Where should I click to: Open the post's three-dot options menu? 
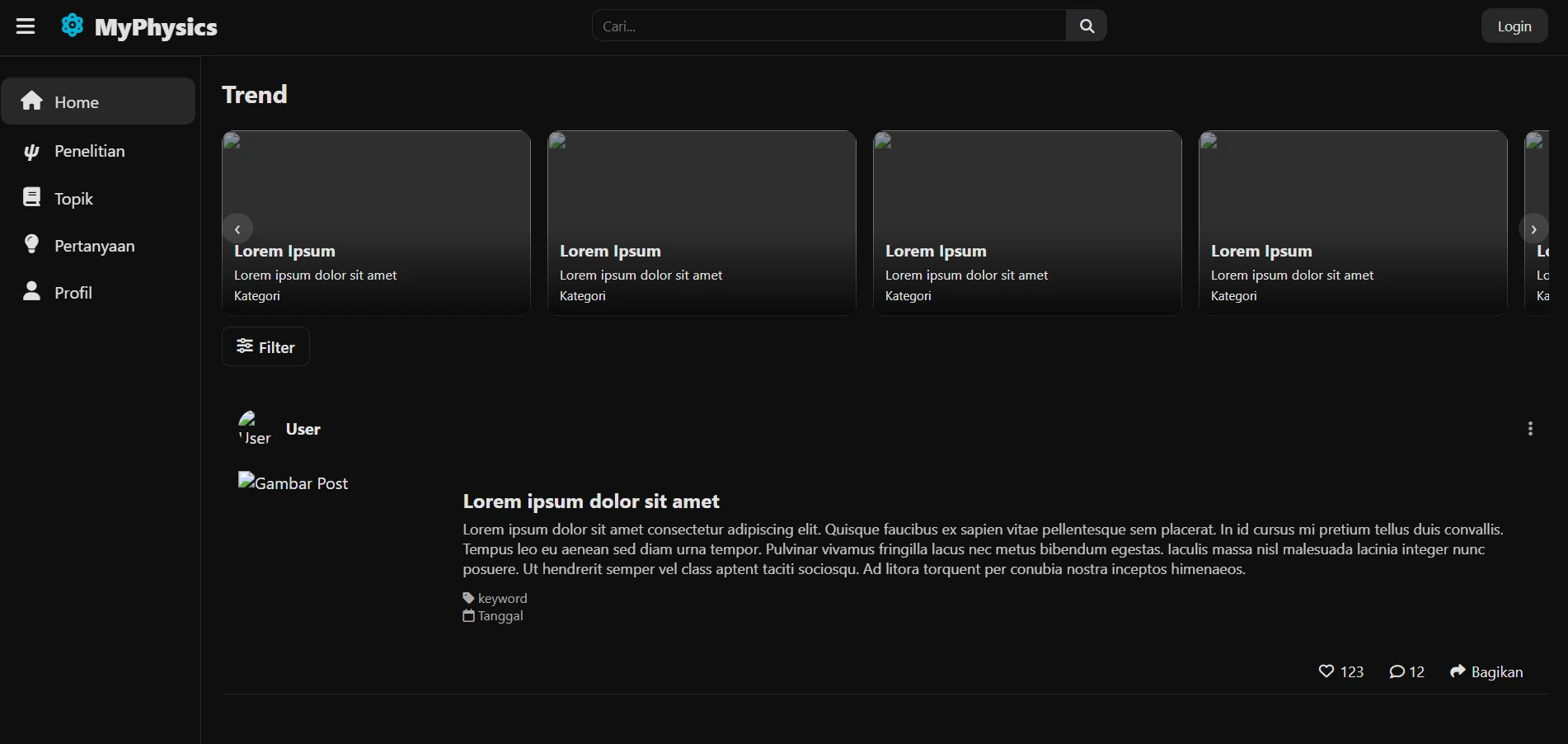1530,429
